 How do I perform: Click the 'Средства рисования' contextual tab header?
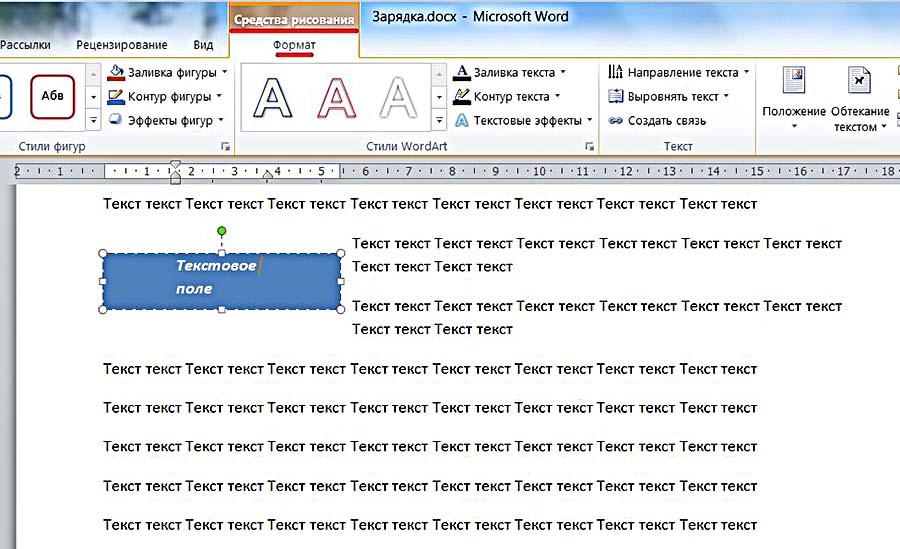coord(294,20)
